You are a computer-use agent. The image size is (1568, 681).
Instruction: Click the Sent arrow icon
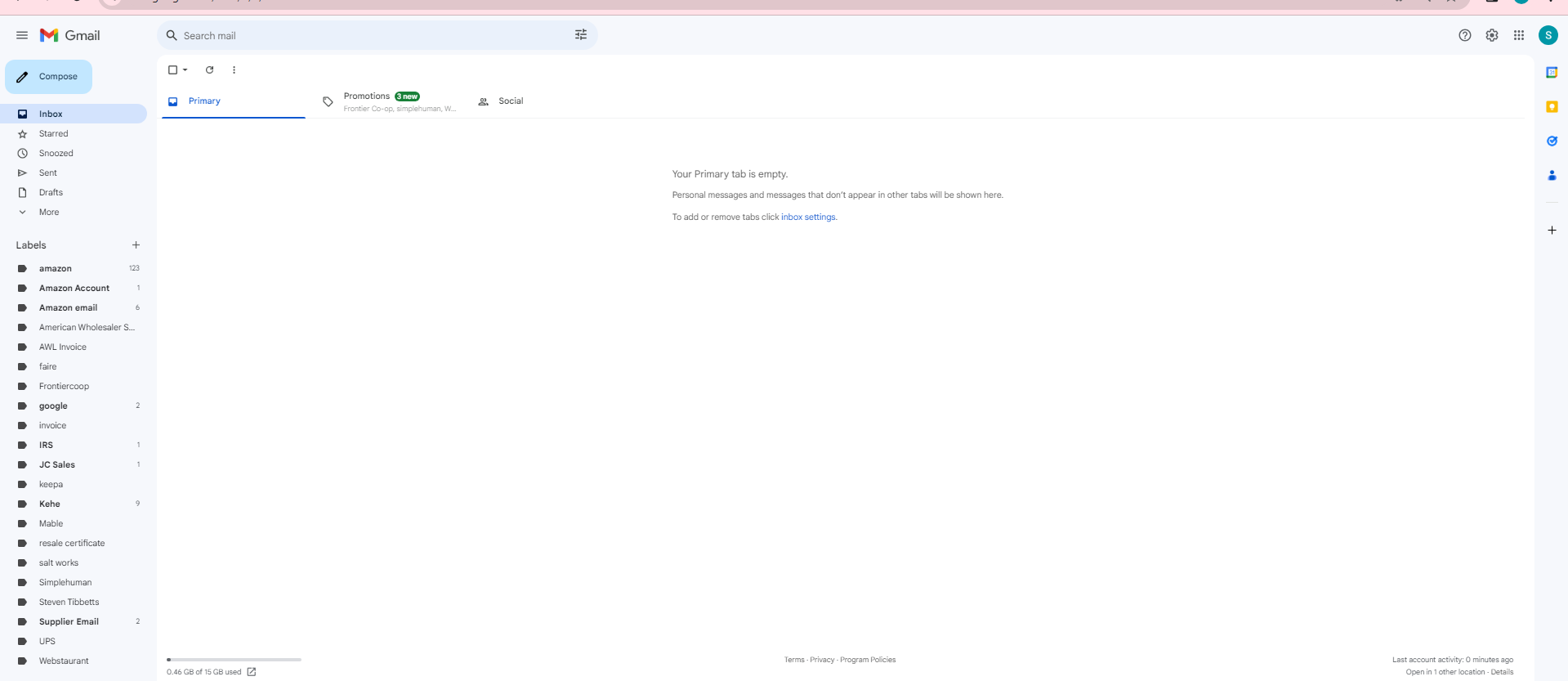coord(23,173)
